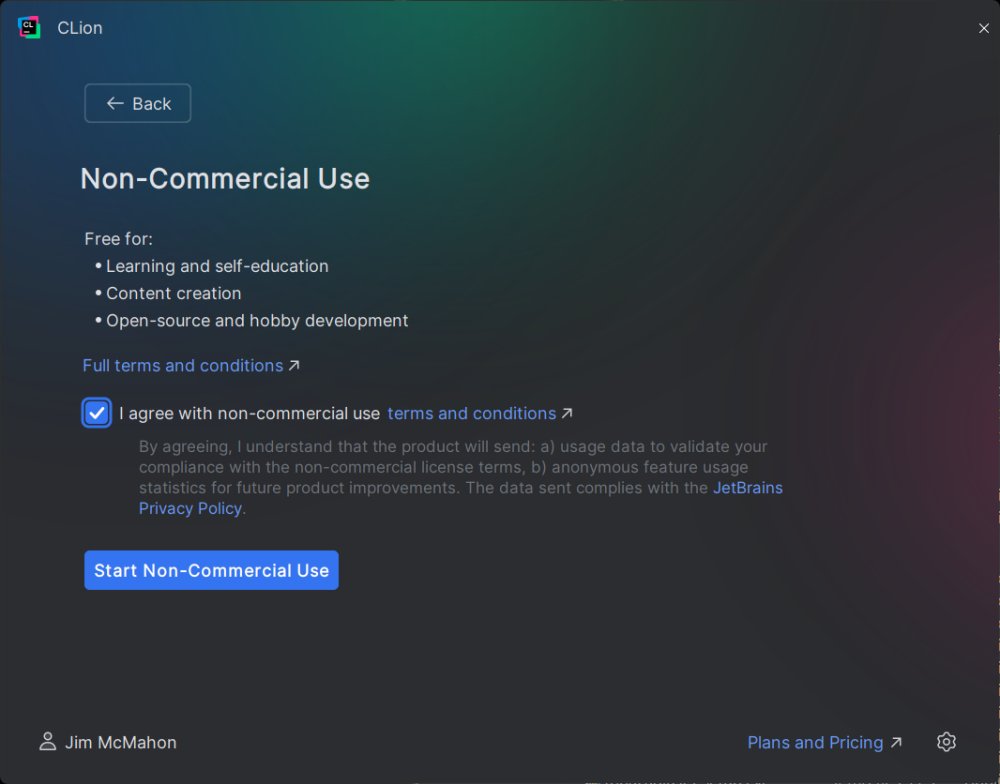Click the left arrow icon inside the Back button
Screen dimensions: 1000x784
click(115, 103)
